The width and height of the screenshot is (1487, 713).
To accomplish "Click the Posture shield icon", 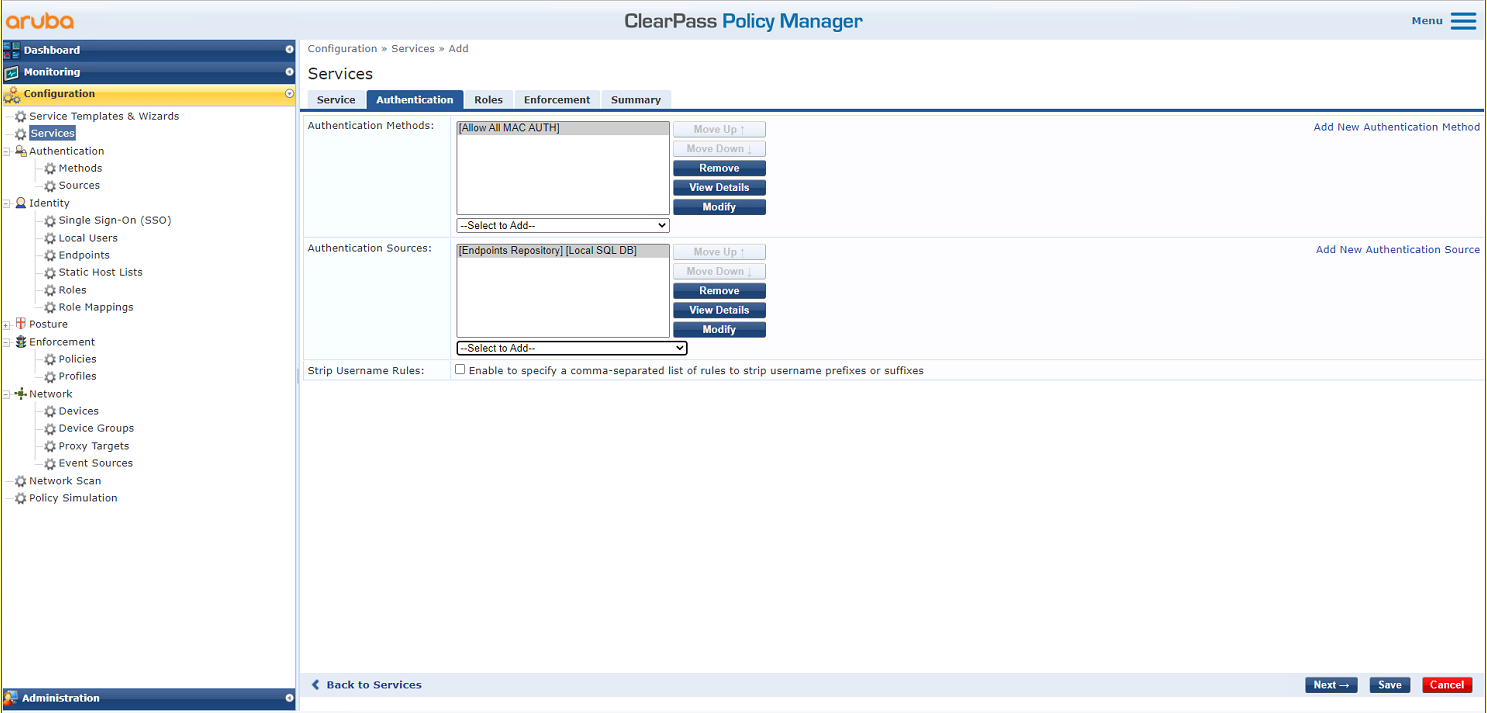I will click(20, 324).
